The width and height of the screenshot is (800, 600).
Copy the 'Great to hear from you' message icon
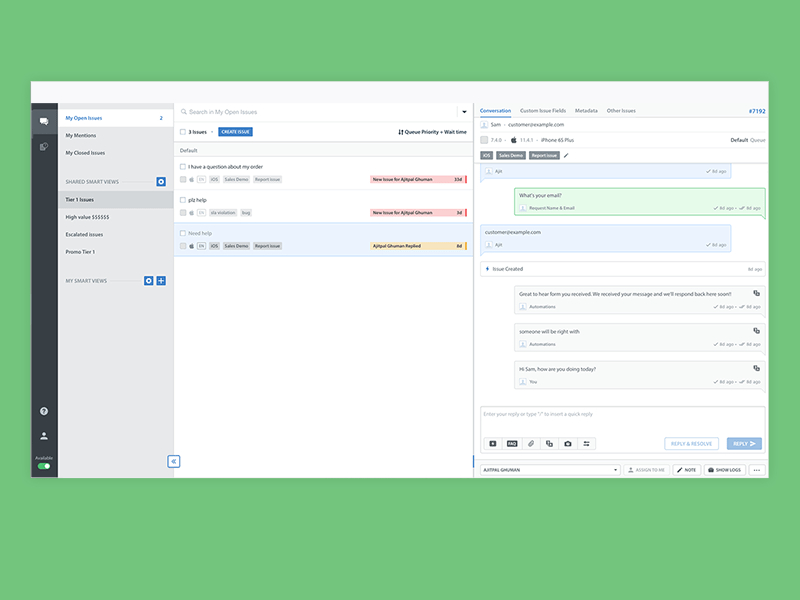click(x=757, y=293)
